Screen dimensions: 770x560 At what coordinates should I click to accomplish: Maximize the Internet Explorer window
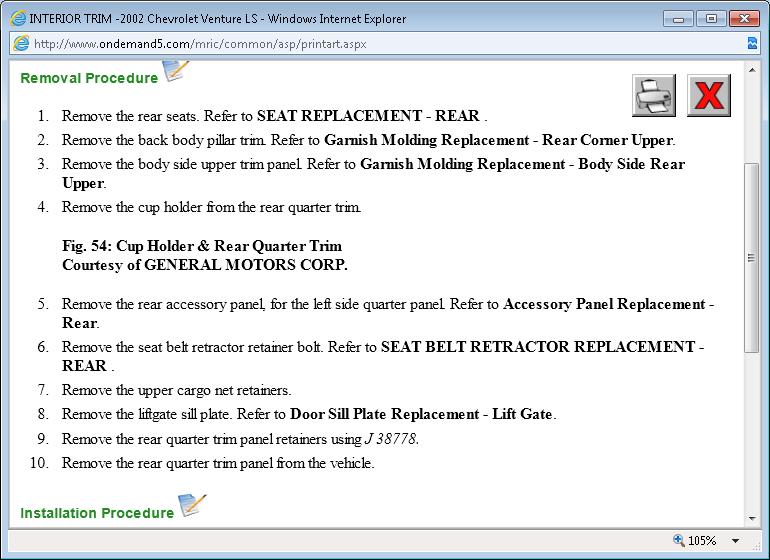[711, 19]
